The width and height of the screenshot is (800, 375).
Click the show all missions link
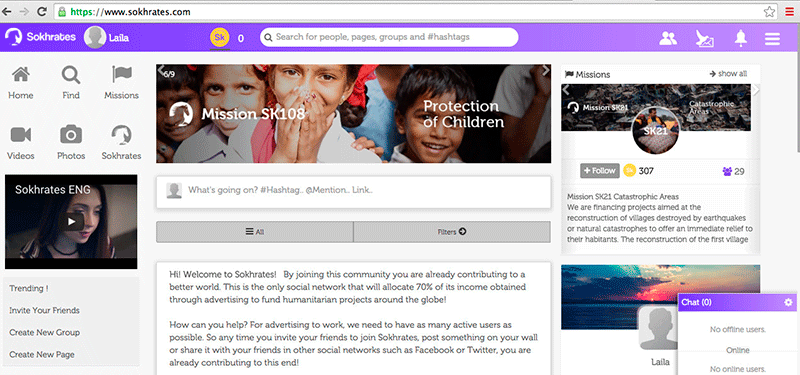coord(728,74)
